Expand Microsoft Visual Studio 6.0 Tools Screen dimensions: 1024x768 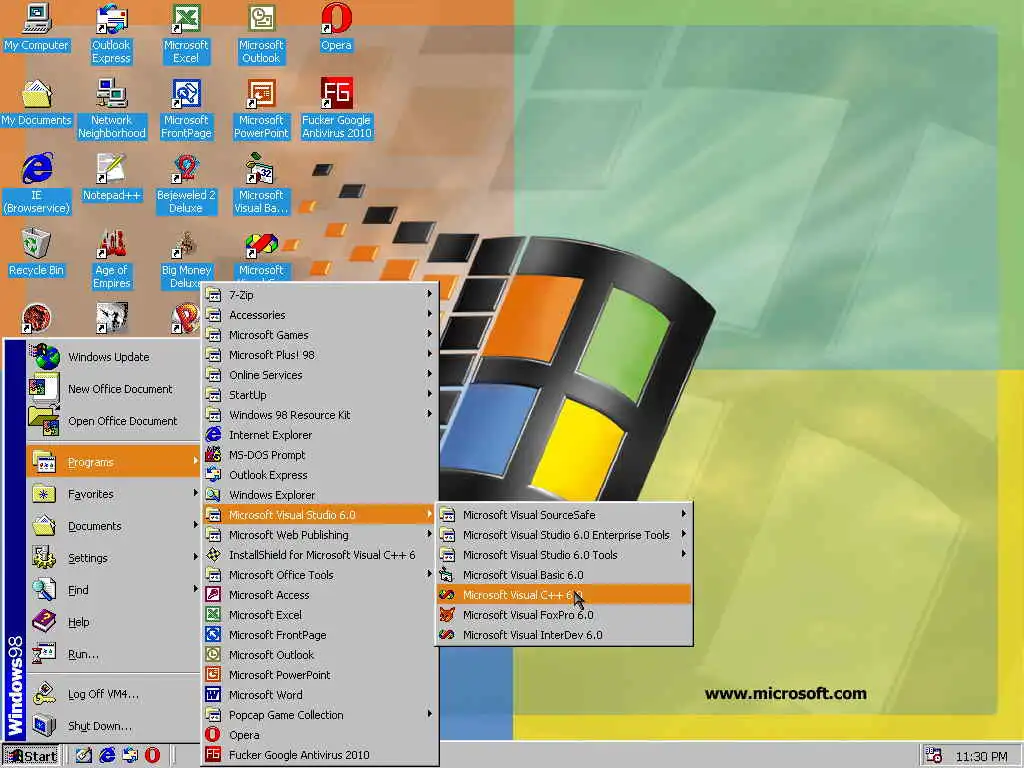(564, 554)
